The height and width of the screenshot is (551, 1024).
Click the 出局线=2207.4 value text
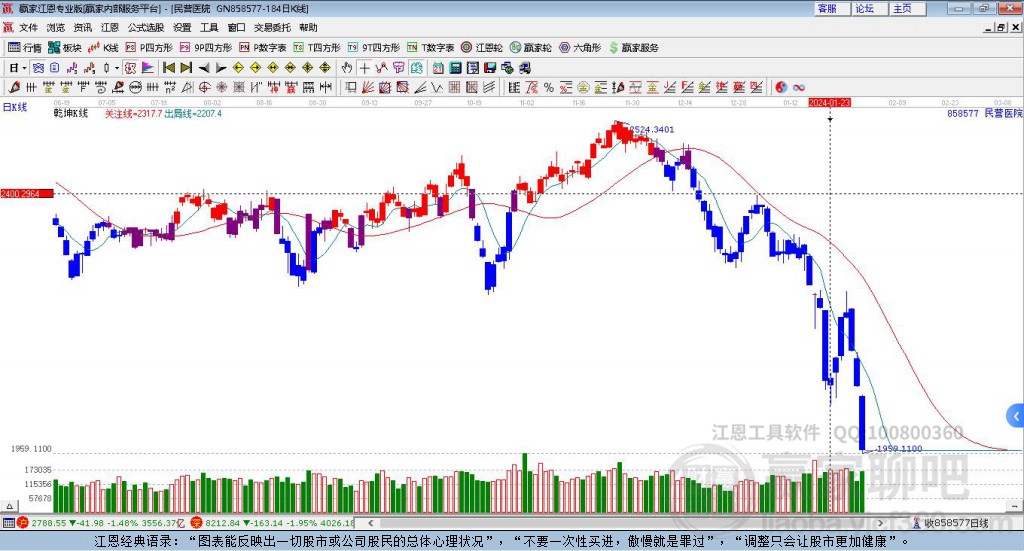(193, 114)
